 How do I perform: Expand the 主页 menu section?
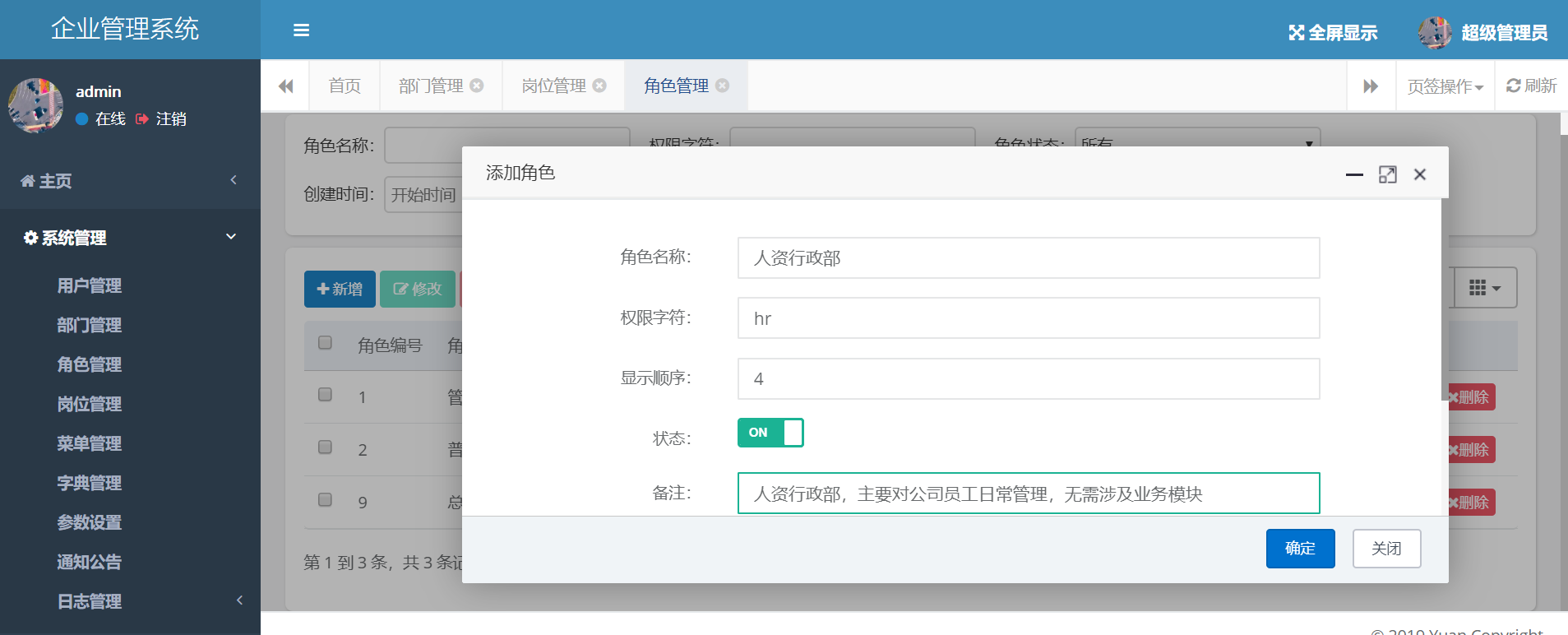click(x=130, y=181)
